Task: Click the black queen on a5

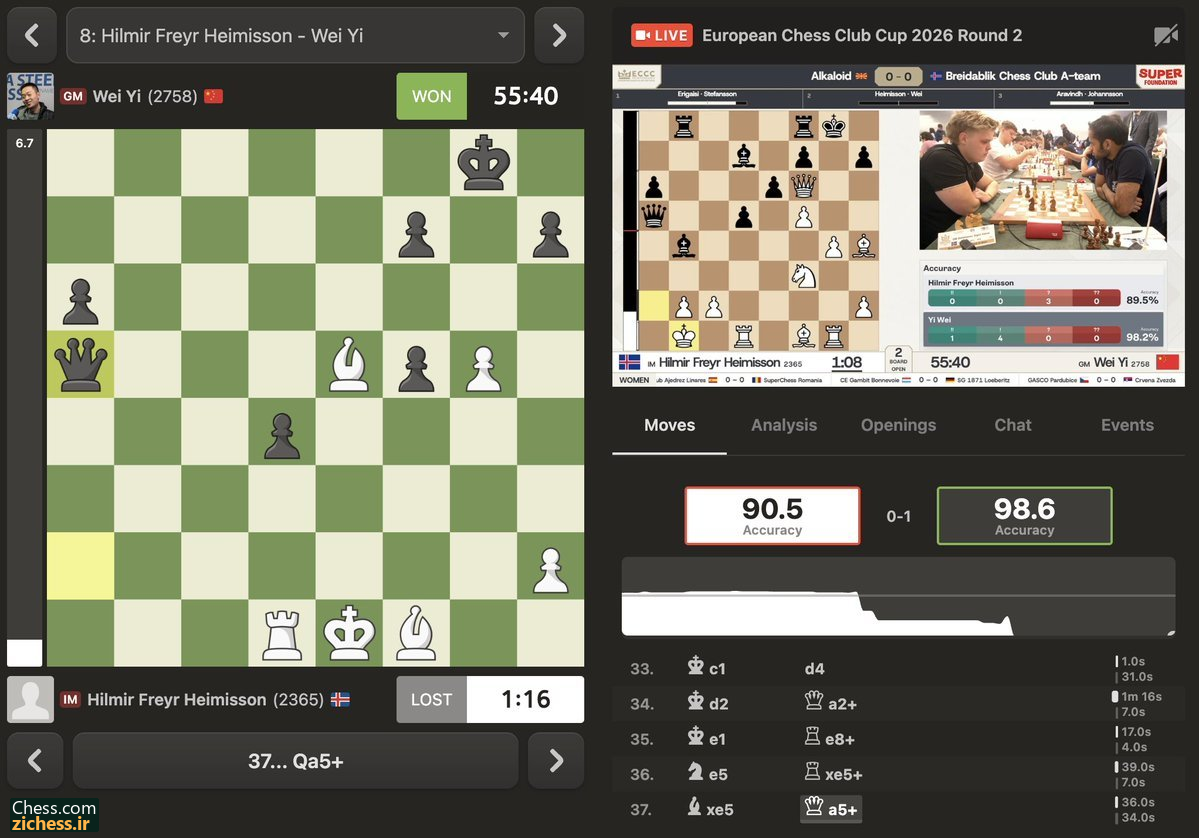Action: click(80, 364)
